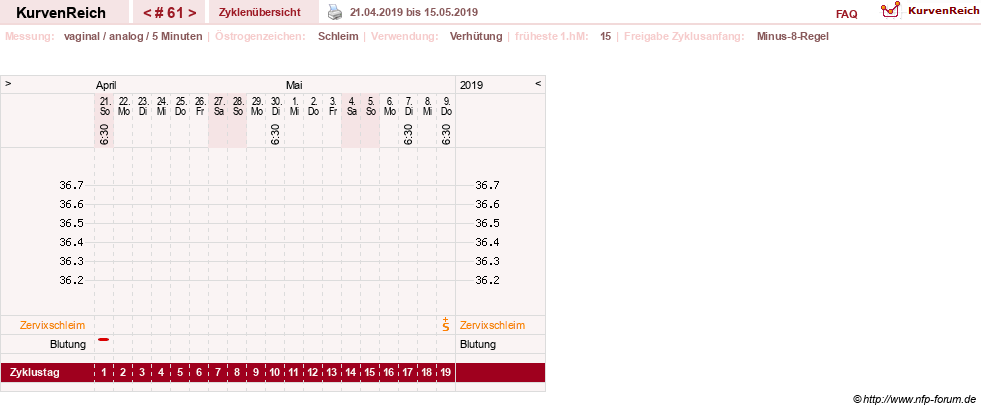Click the 'Östrogenzeichen:' label

pos(260,36)
